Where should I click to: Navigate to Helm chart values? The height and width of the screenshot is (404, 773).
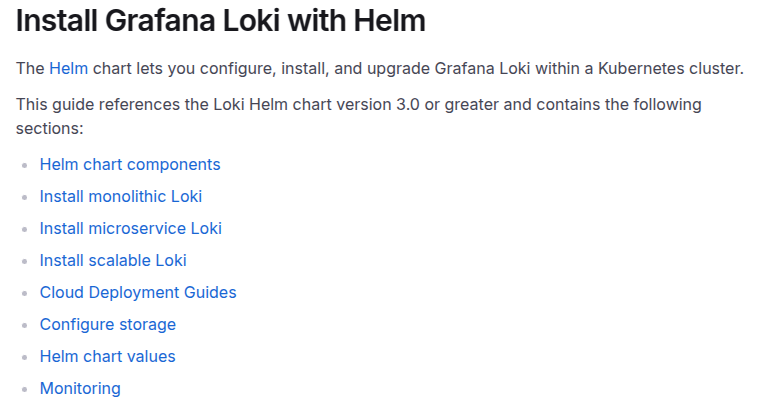click(x=108, y=356)
